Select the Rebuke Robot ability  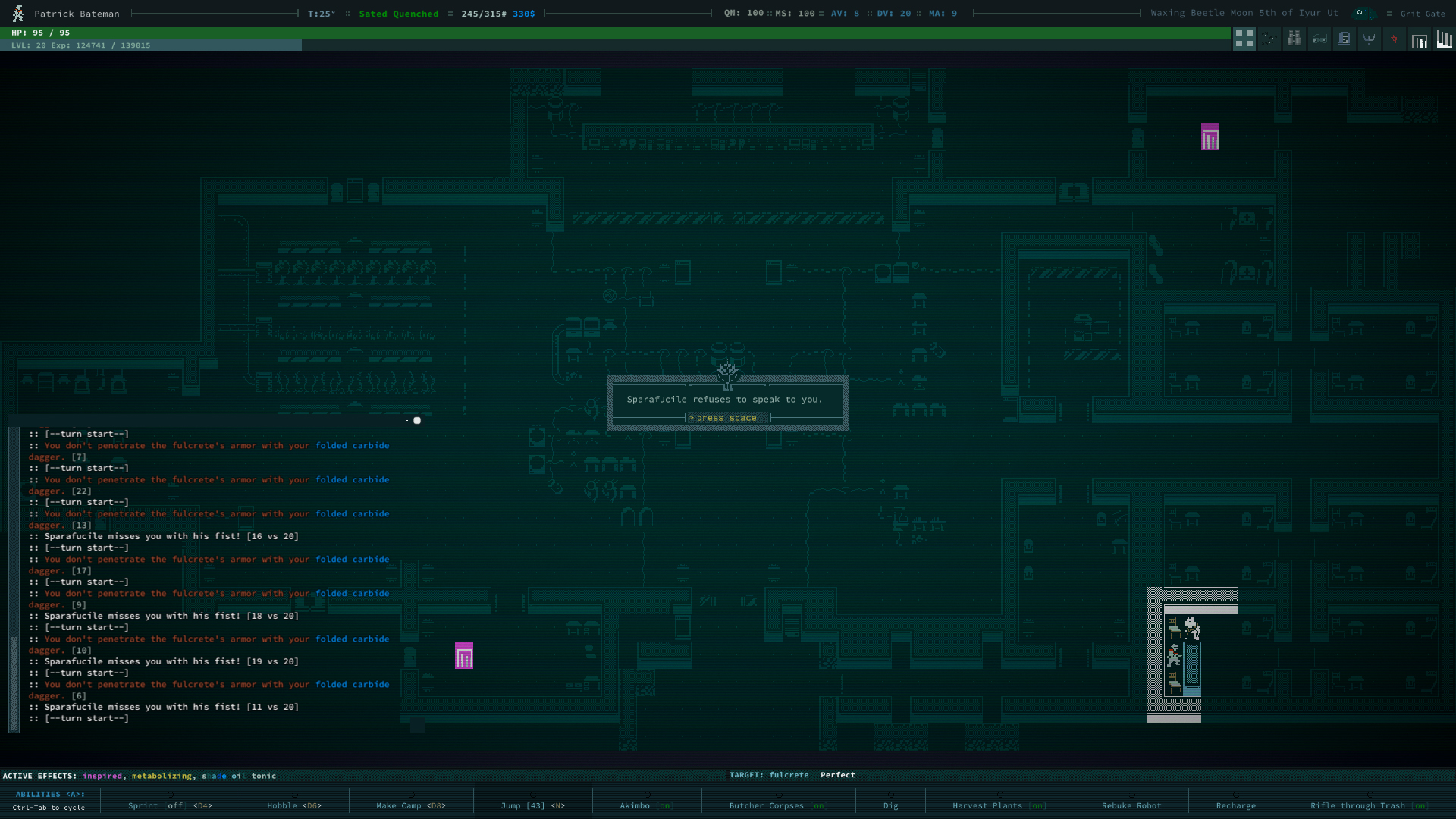(x=1131, y=805)
